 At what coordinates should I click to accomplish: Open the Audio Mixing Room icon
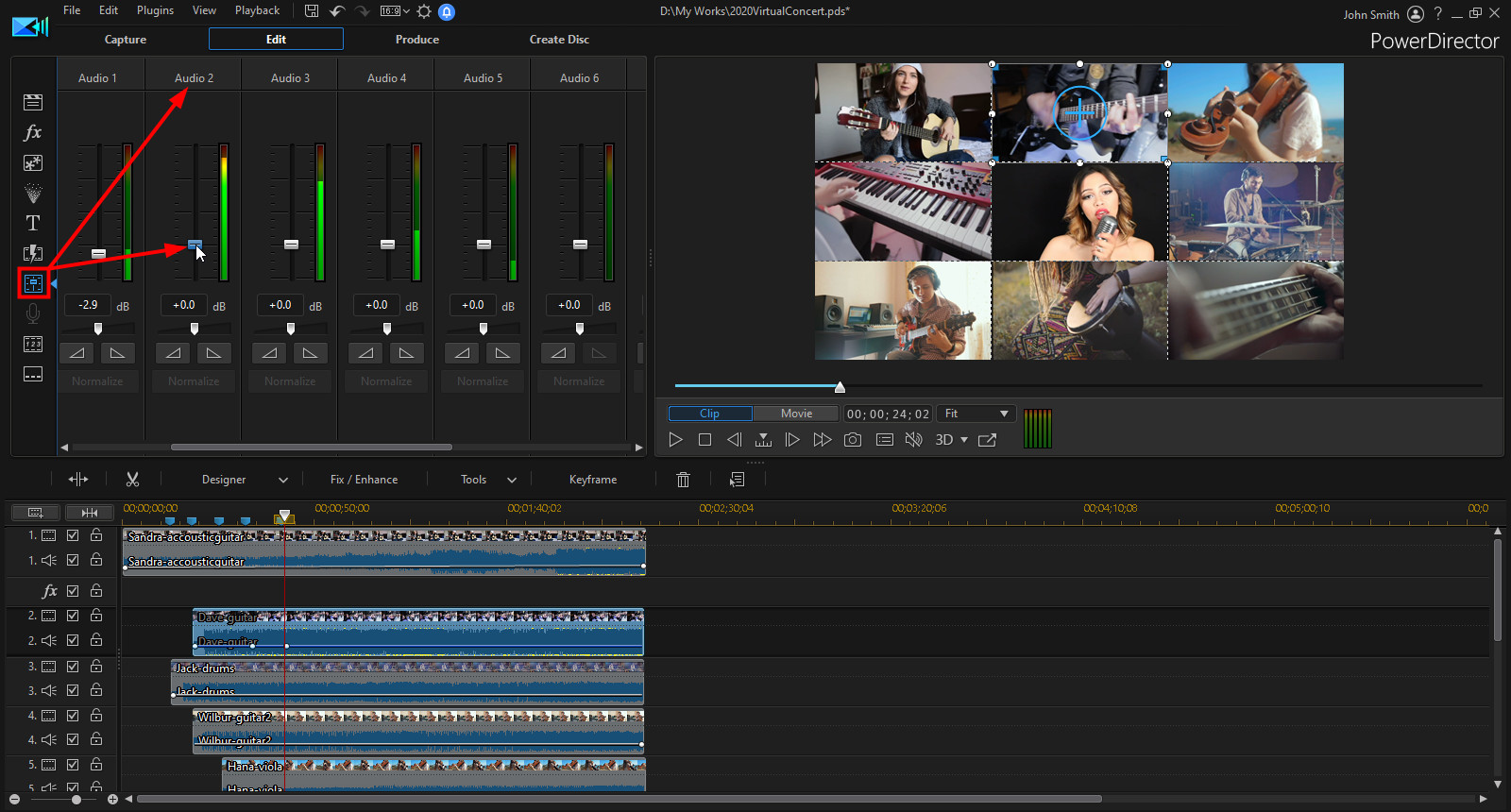tap(33, 283)
